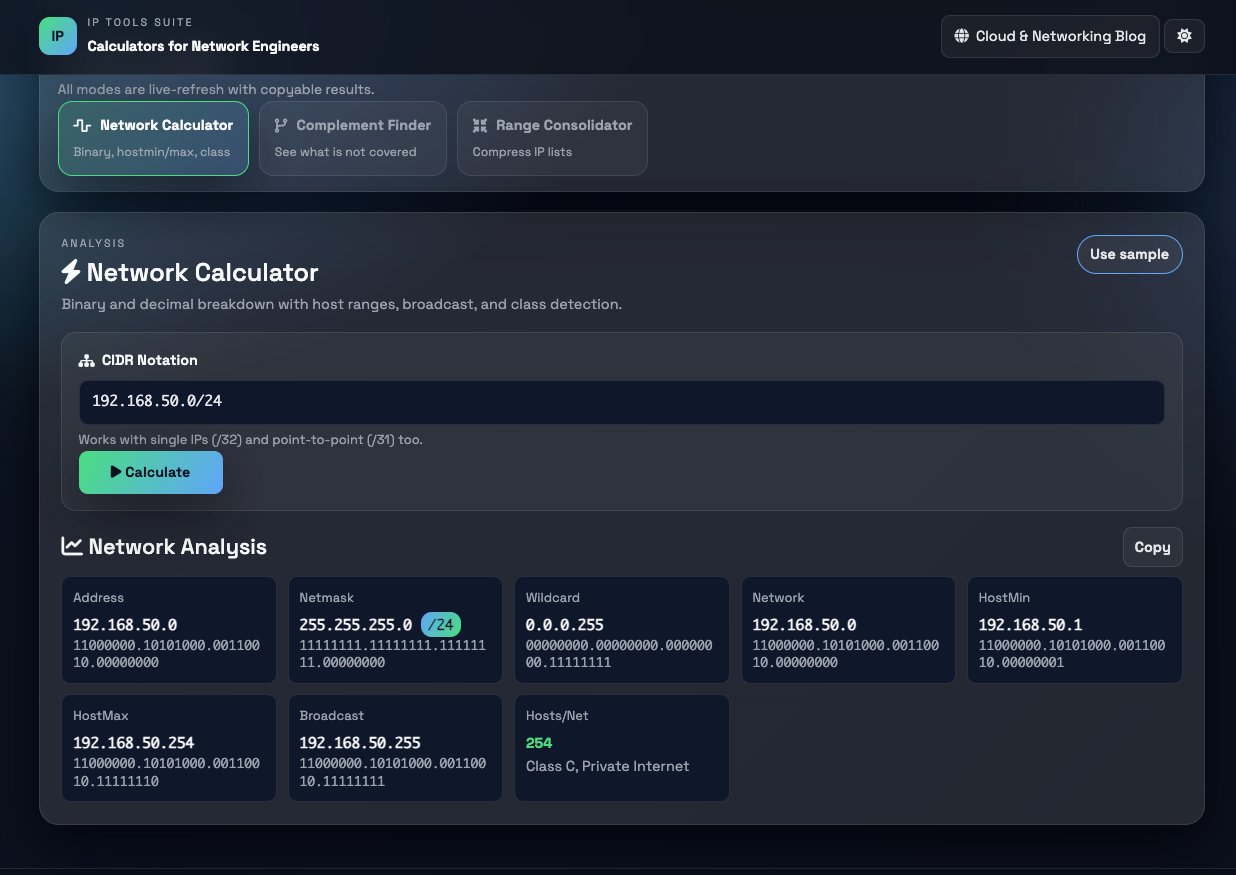Open the Range Consolidator tab
Viewport: 1236px width, 875px height.
(x=552, y=138)
